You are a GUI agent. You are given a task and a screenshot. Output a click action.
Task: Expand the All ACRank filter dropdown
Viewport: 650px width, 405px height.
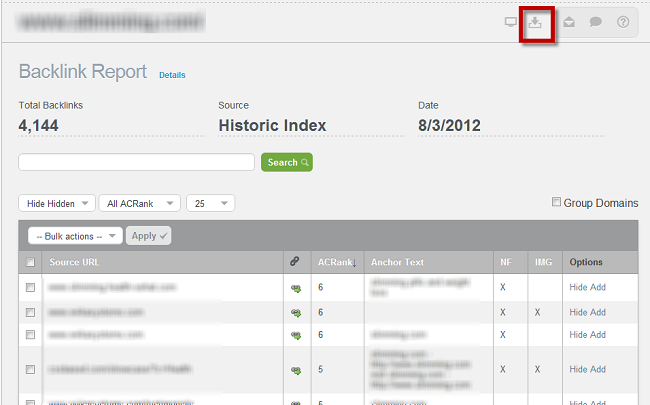pyautogui.click(x=138, y=203)
